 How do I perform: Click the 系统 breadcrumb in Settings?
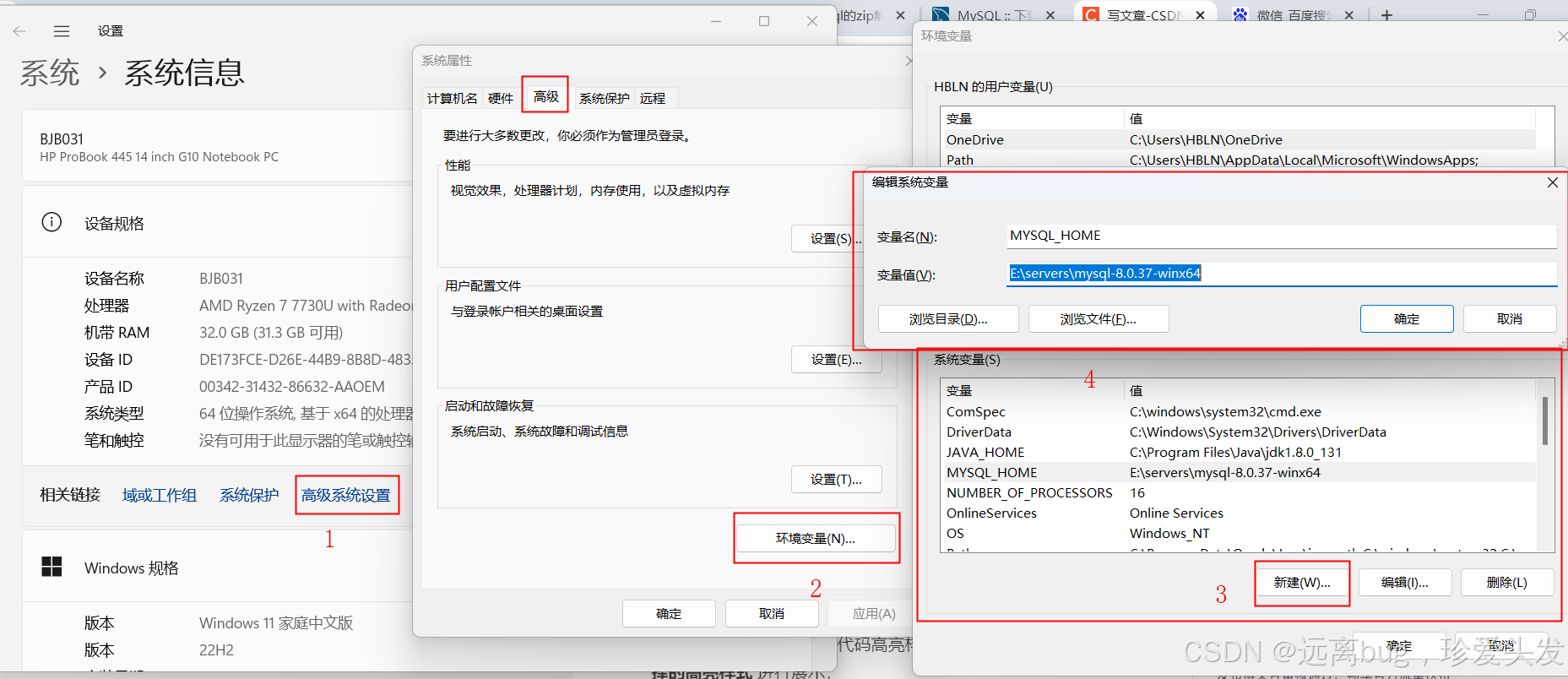[x=50, y=73]
